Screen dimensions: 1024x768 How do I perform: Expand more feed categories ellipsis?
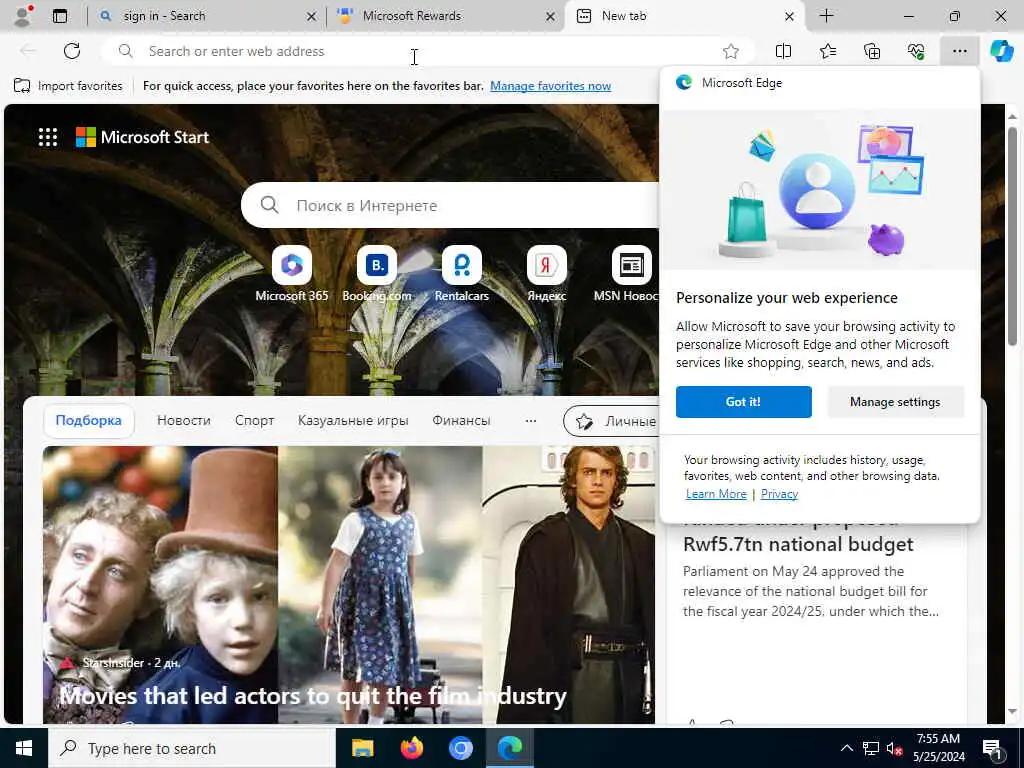[531, 421]
